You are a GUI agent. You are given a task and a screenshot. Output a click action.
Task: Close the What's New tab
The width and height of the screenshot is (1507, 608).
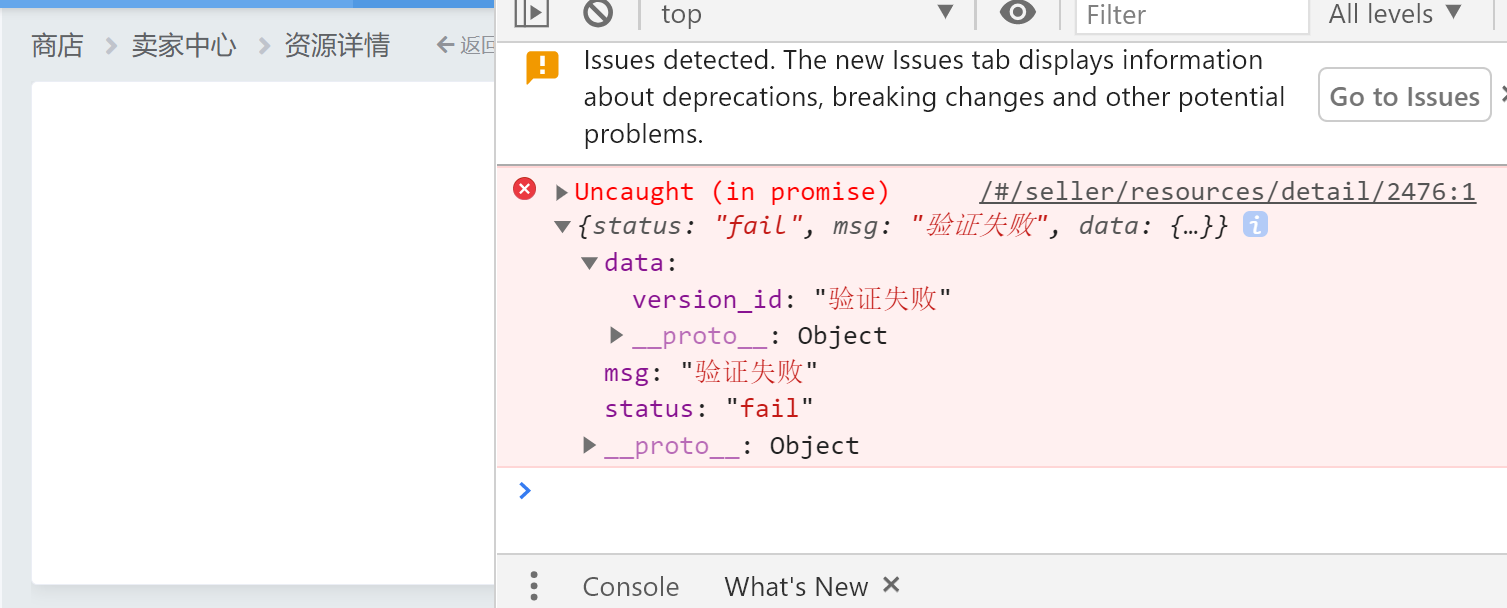point(892,585)
